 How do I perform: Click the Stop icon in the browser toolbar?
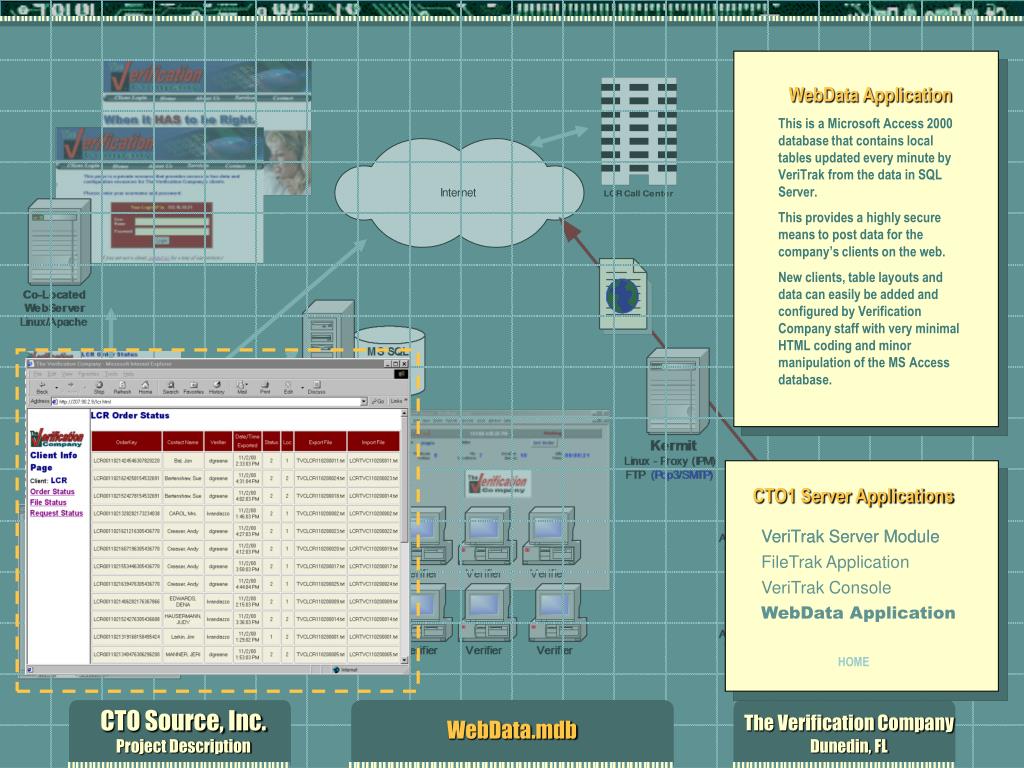coord(99,388)
